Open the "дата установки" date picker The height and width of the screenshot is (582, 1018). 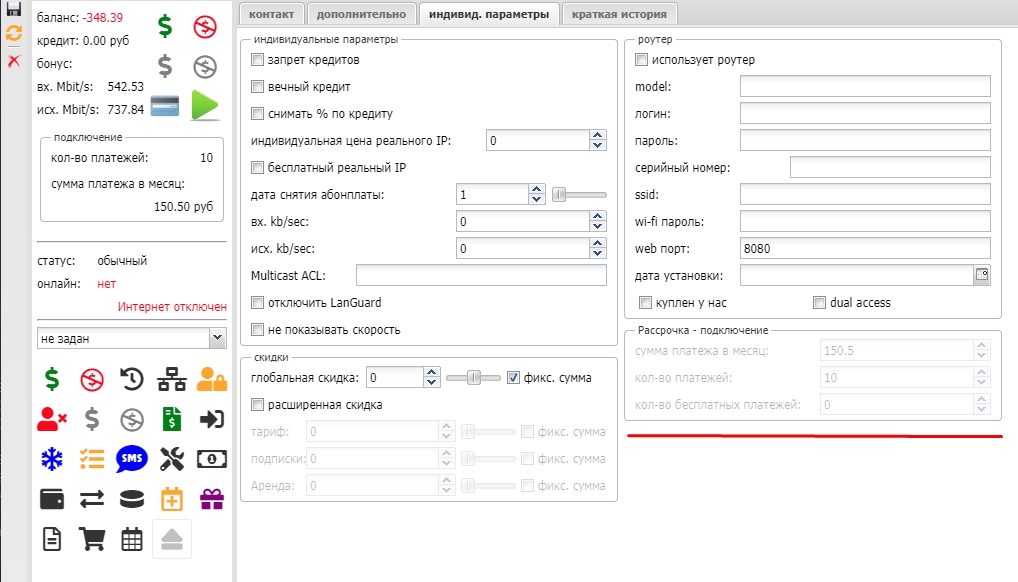coord(981,274)
